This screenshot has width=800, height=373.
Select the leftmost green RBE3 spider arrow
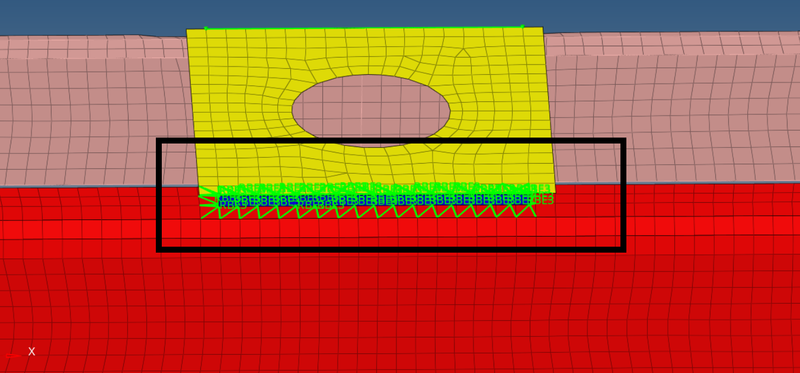click(x=208, y=203)
